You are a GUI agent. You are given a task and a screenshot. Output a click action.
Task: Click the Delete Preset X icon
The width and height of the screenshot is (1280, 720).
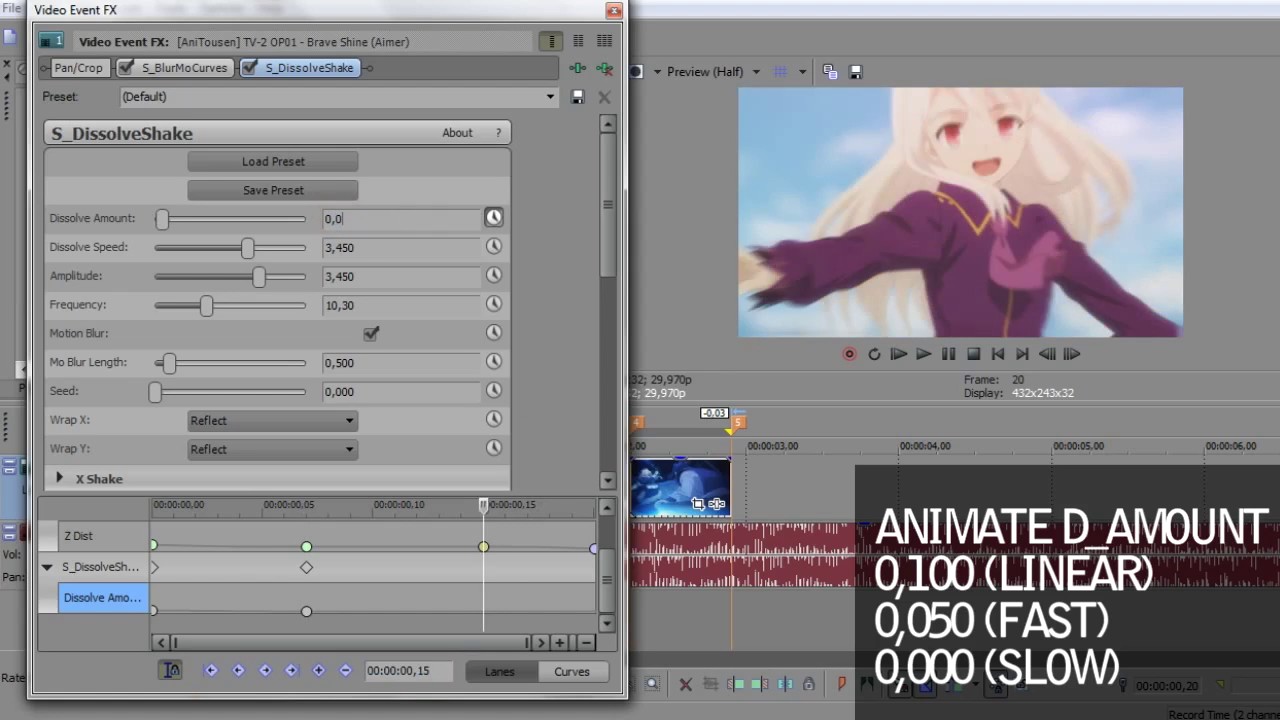(x=604, y=97)
